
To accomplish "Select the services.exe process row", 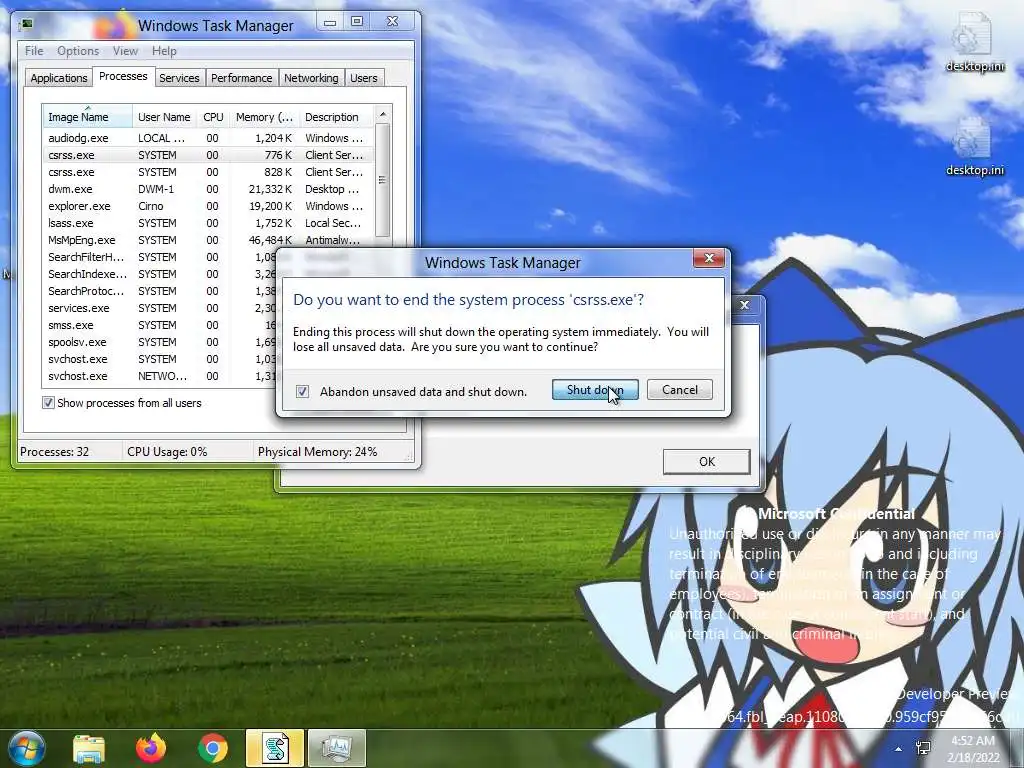I will pos(159,308).
